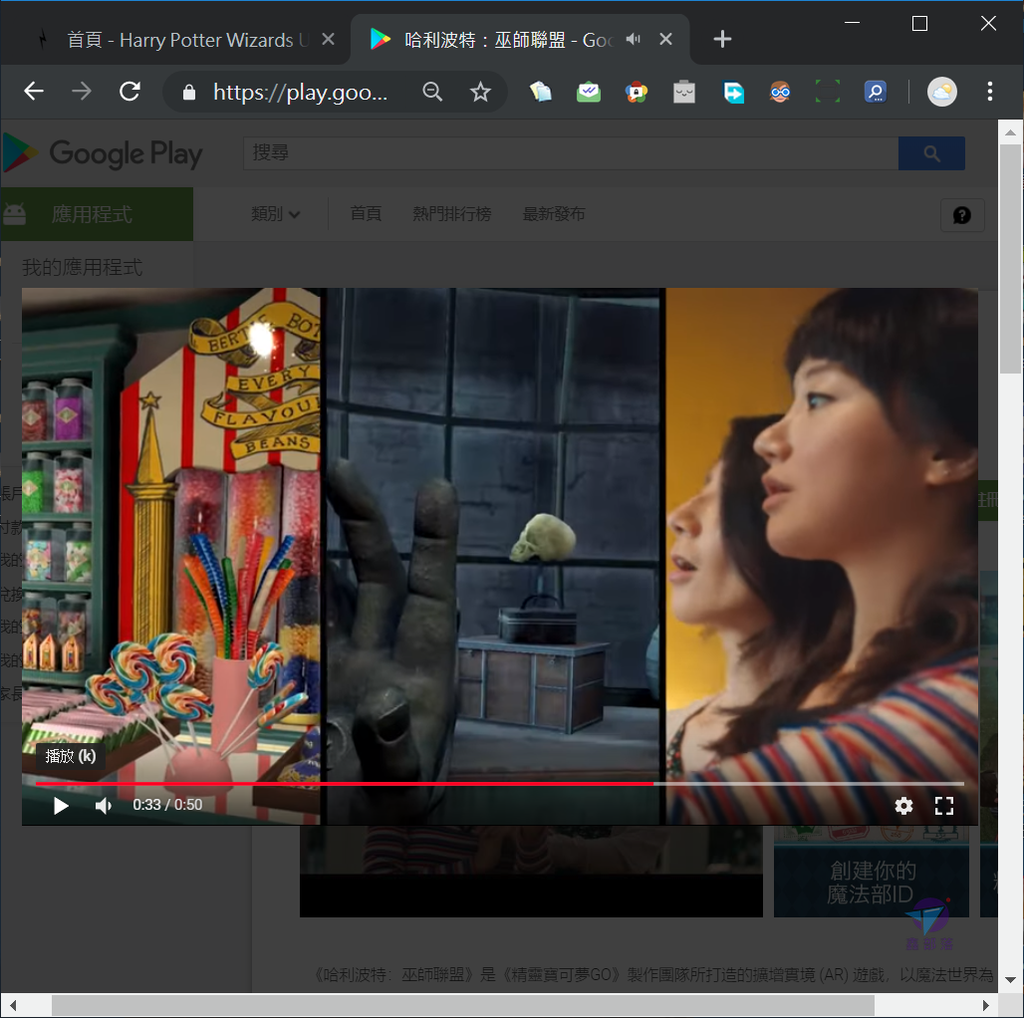1024x1018 pixels.
Task: Enter fullscreen video mode
Action: (x=944, y=806)
